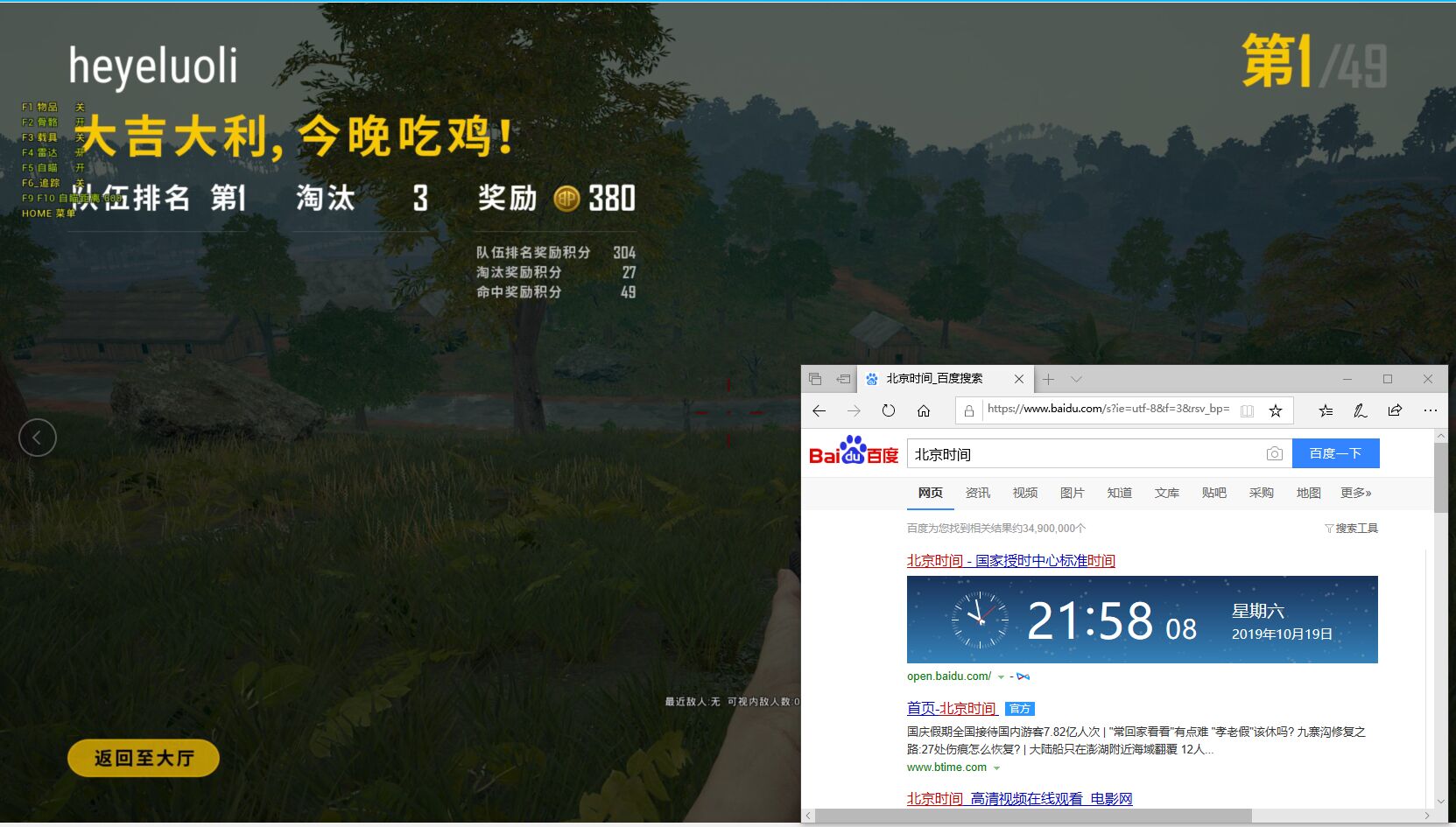Viewport: 1456px width, 827px height.
Task: Click the browser horizontal scrollbar thumb
Action: (x=1033, y=816)
